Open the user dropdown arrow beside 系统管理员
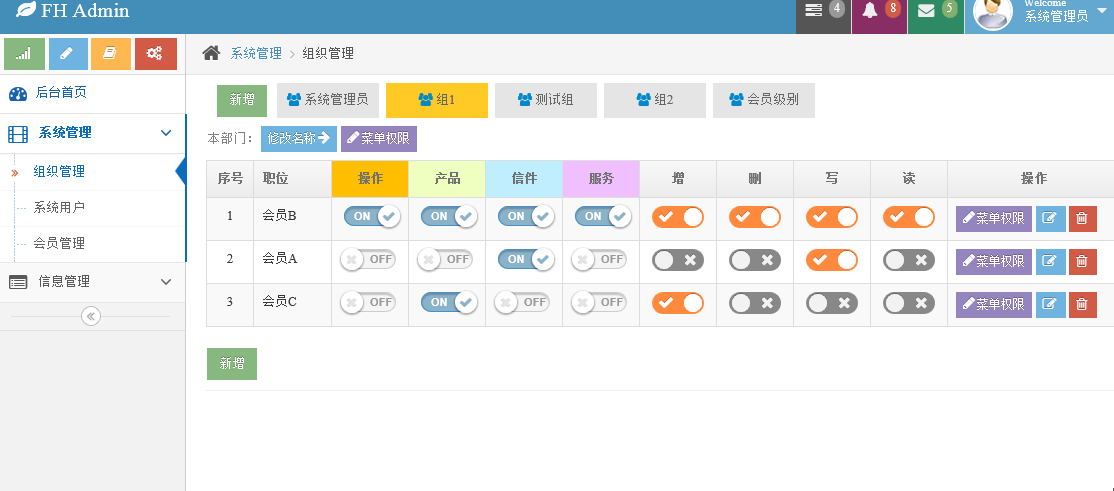Image resolution: width=1114 pixels, height=491 pixels. point(1102,10)
